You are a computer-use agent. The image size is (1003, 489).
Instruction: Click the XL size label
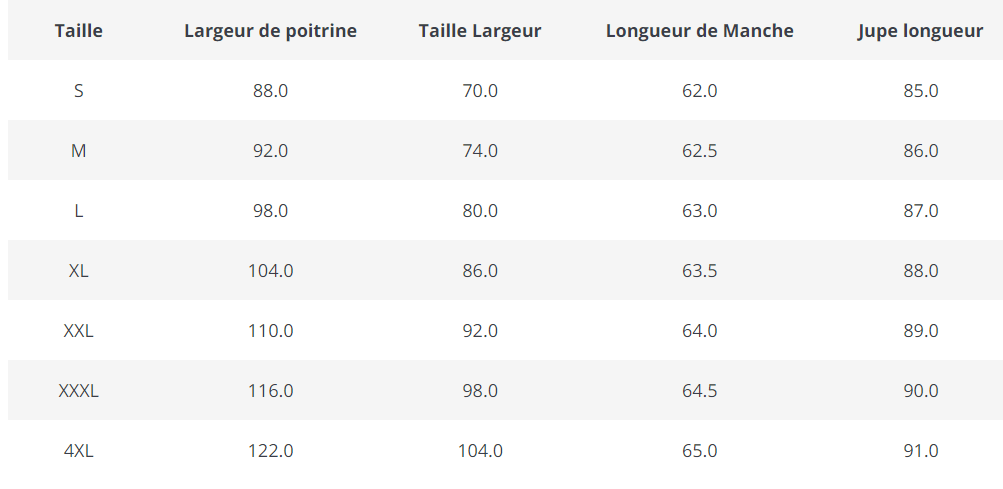click(x=79, y=271)
